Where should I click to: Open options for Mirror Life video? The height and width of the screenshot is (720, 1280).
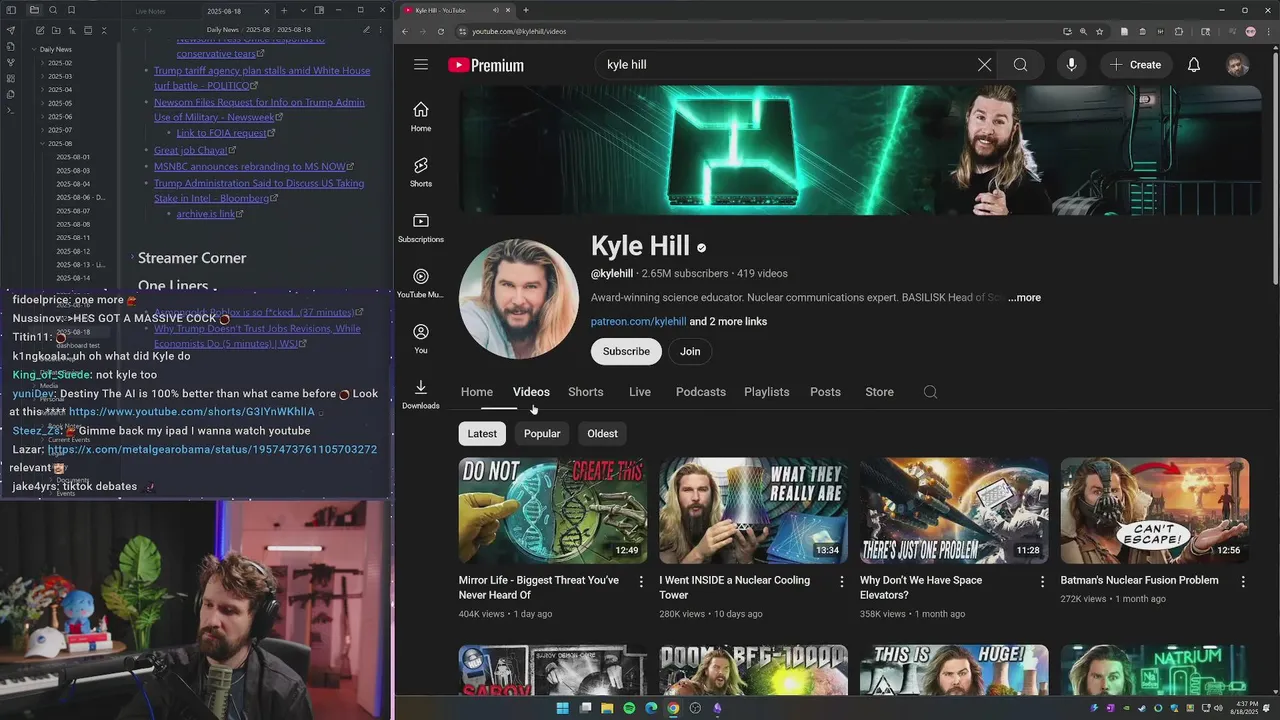(x=641, y=581)
